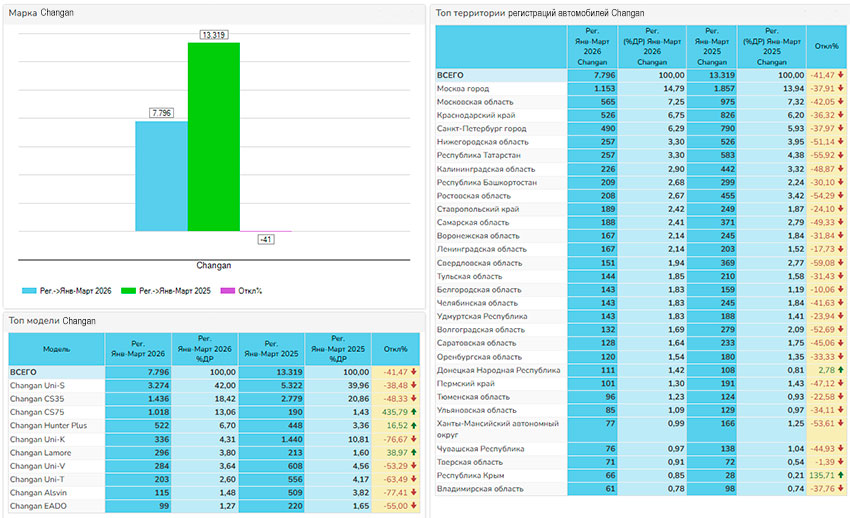
Task: Sort models table by the Модель column header
Action: click(x=56, y=350)
